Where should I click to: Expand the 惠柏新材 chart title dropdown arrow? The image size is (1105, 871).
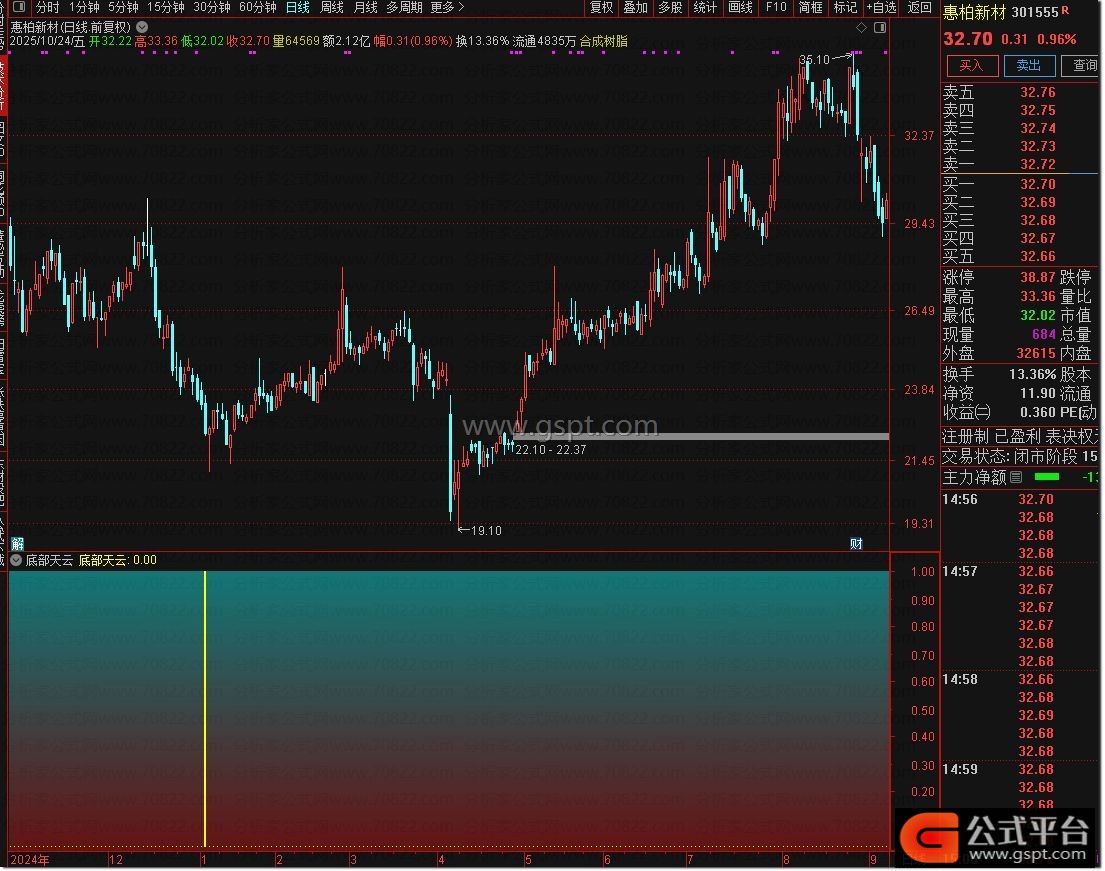(x=142, y=27)
